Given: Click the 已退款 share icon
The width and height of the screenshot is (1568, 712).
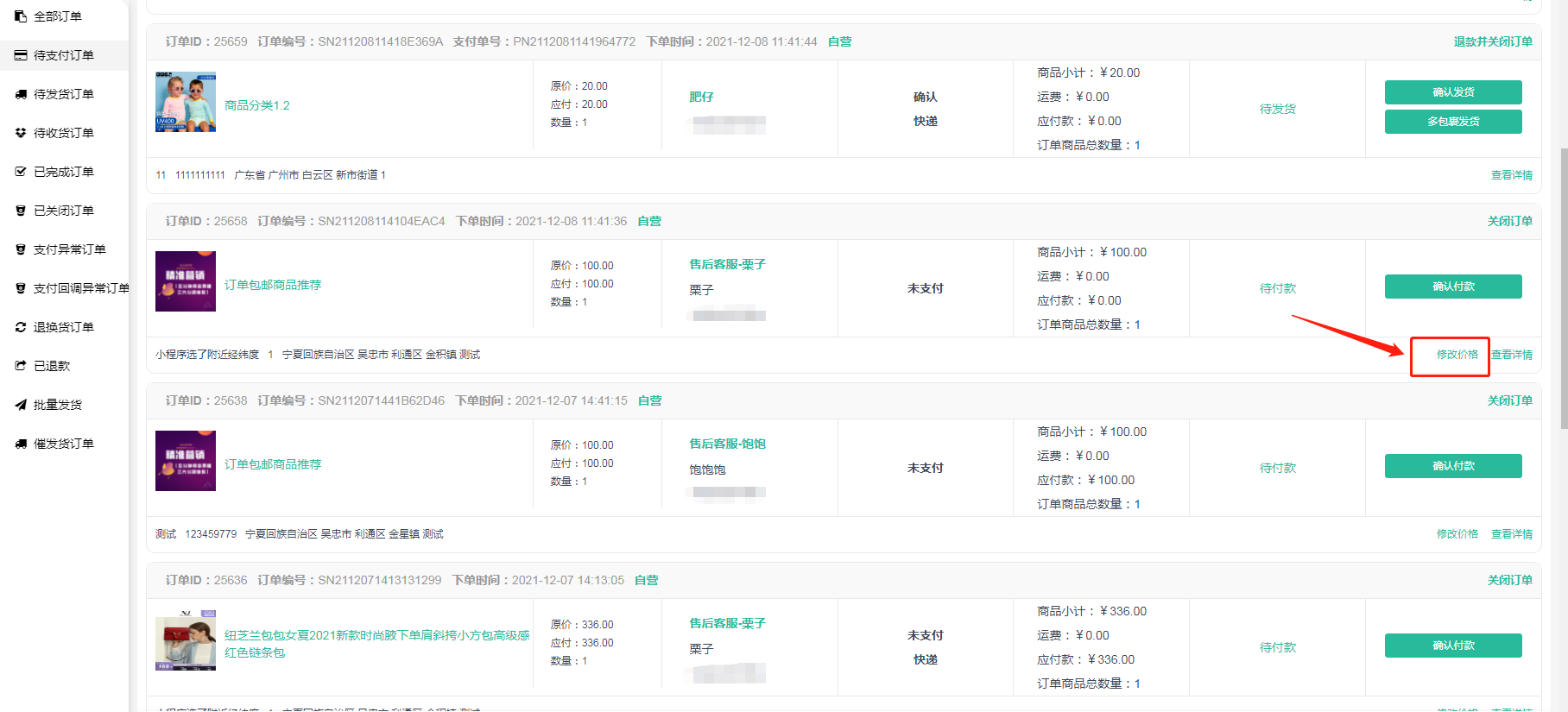Looking at the screenshot, I should pyautogui.click(x=21, y=366).
